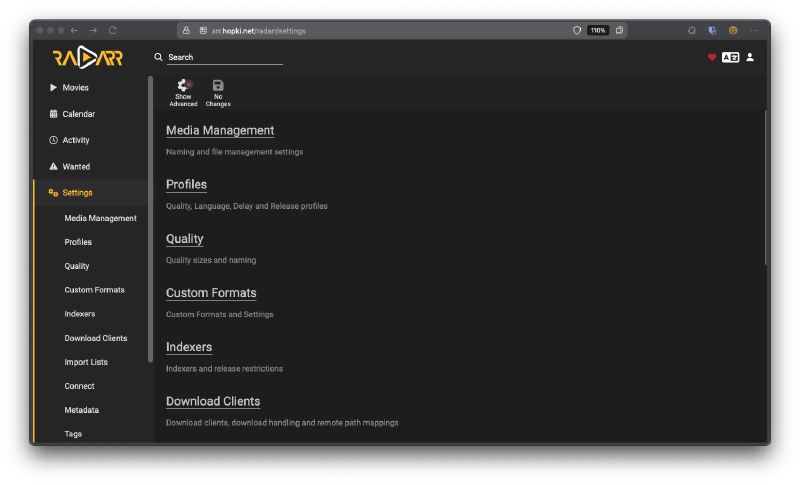Image resolution: width=800 pixels, height=485 pixels.
Task: Focus the movie Search field
Action: (x=224, y=58)
